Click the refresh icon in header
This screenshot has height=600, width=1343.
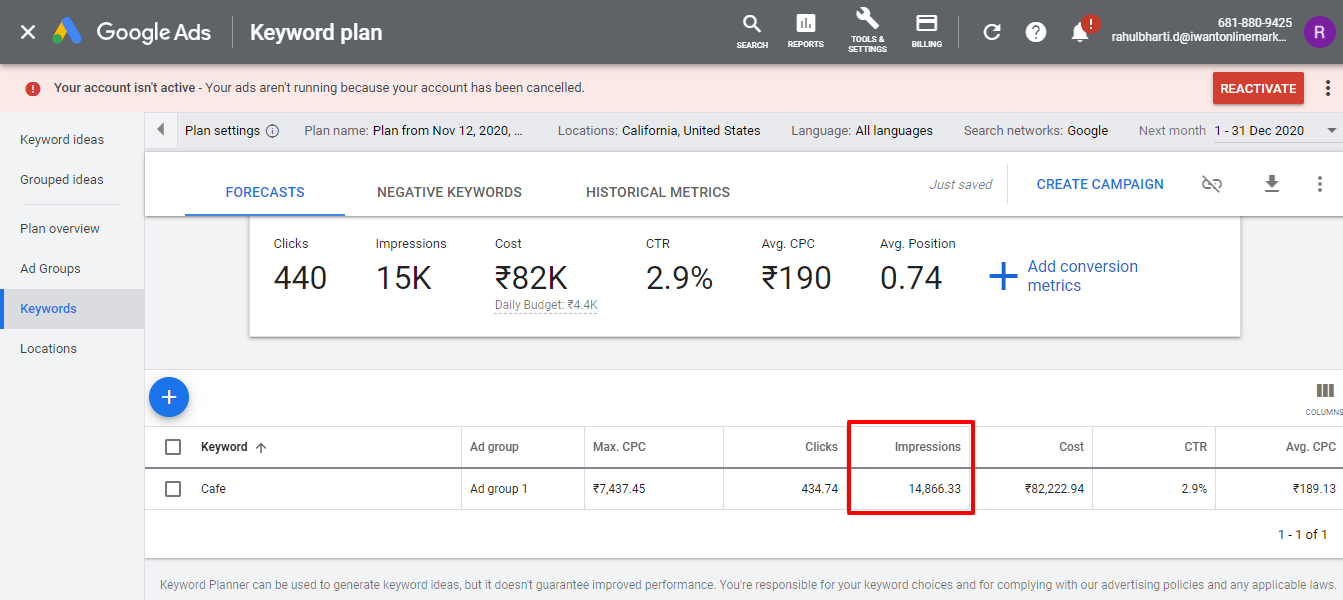pyautogui.click(x=992, y=32)
